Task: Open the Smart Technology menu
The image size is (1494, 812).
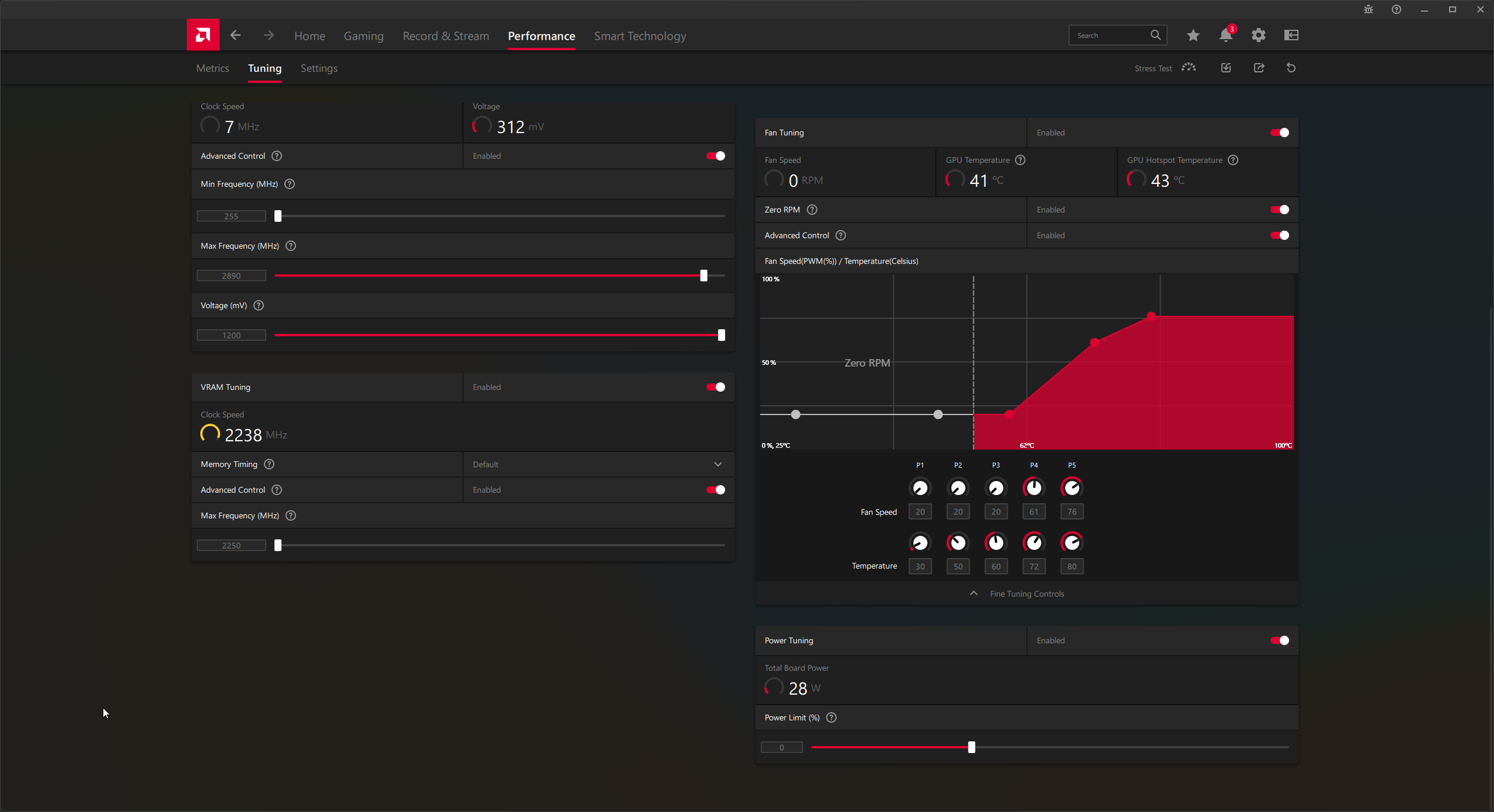Action: (640, 36)
